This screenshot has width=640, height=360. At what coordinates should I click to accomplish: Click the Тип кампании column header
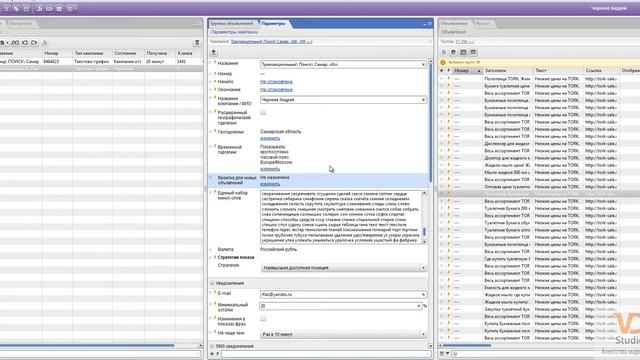92,53
